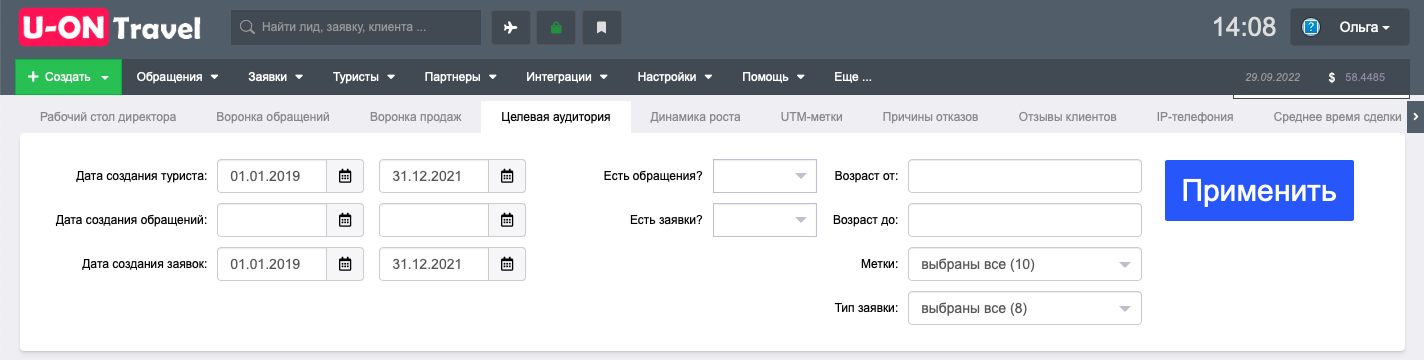
Task: Open the Настройки menu
Action: click(674, 76)
